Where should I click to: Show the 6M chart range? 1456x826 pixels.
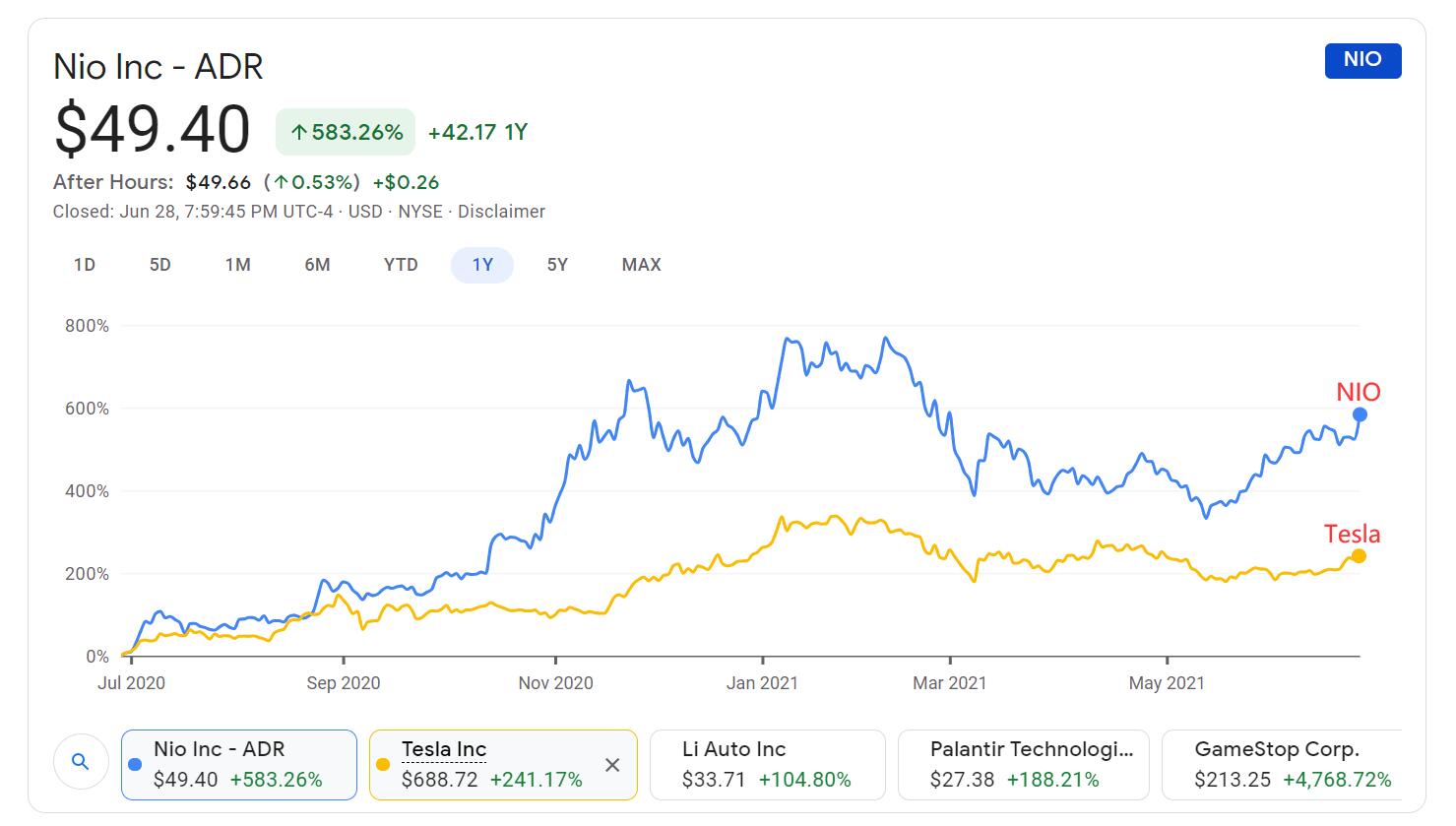pyautogui.click(x=317, y=265)
